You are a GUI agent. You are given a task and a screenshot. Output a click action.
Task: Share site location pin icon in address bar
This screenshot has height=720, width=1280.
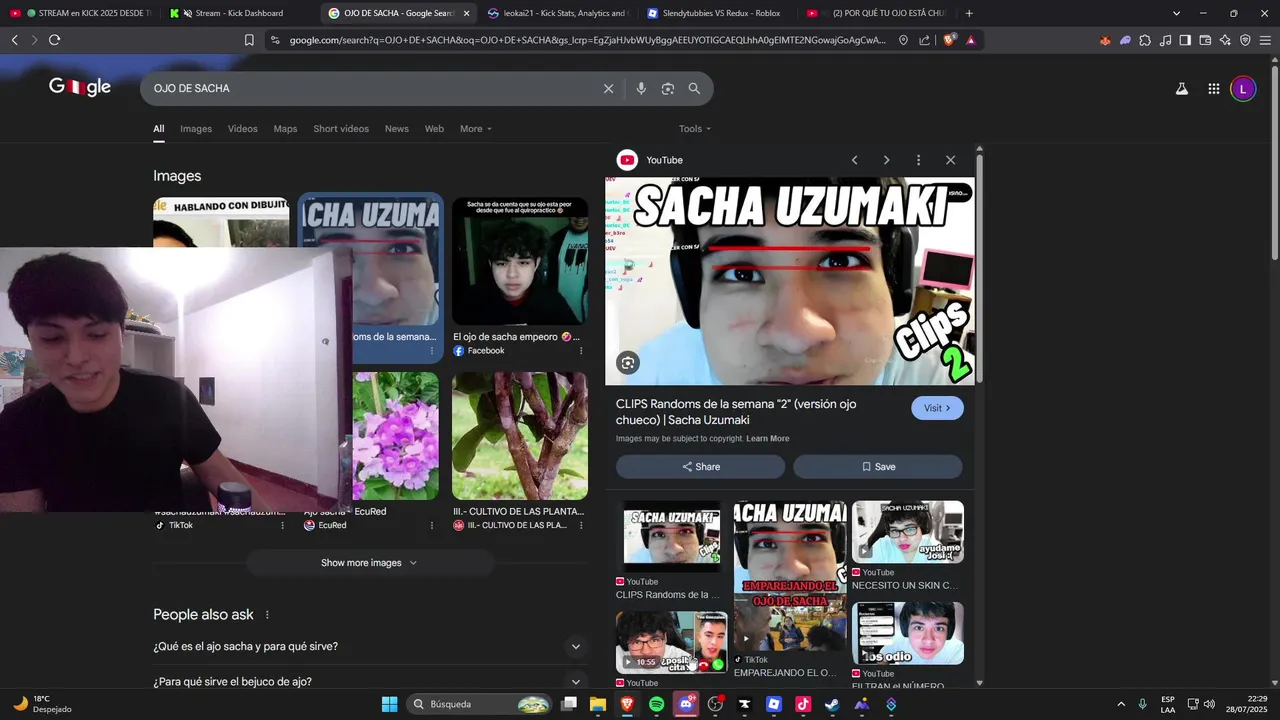[x=903, y=40]
